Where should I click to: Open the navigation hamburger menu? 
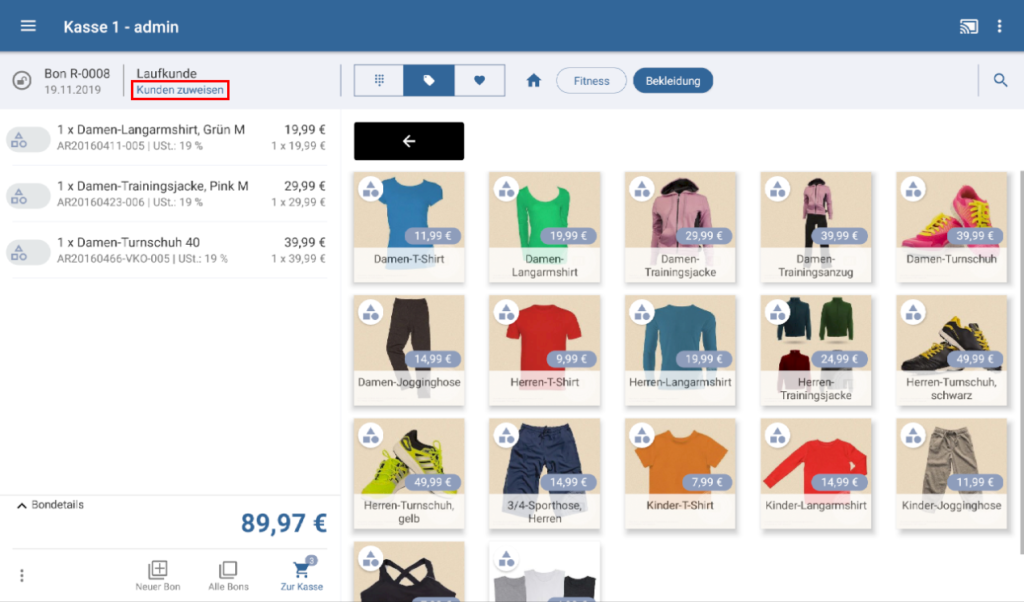(27, 26)
